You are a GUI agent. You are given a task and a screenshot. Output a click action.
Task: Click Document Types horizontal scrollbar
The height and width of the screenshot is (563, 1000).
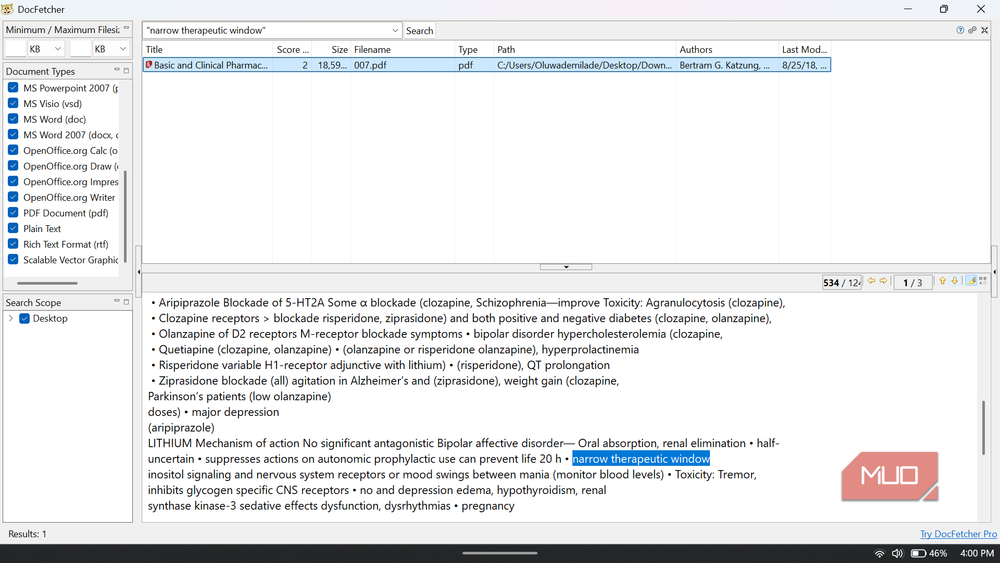[x=47, y=282]
